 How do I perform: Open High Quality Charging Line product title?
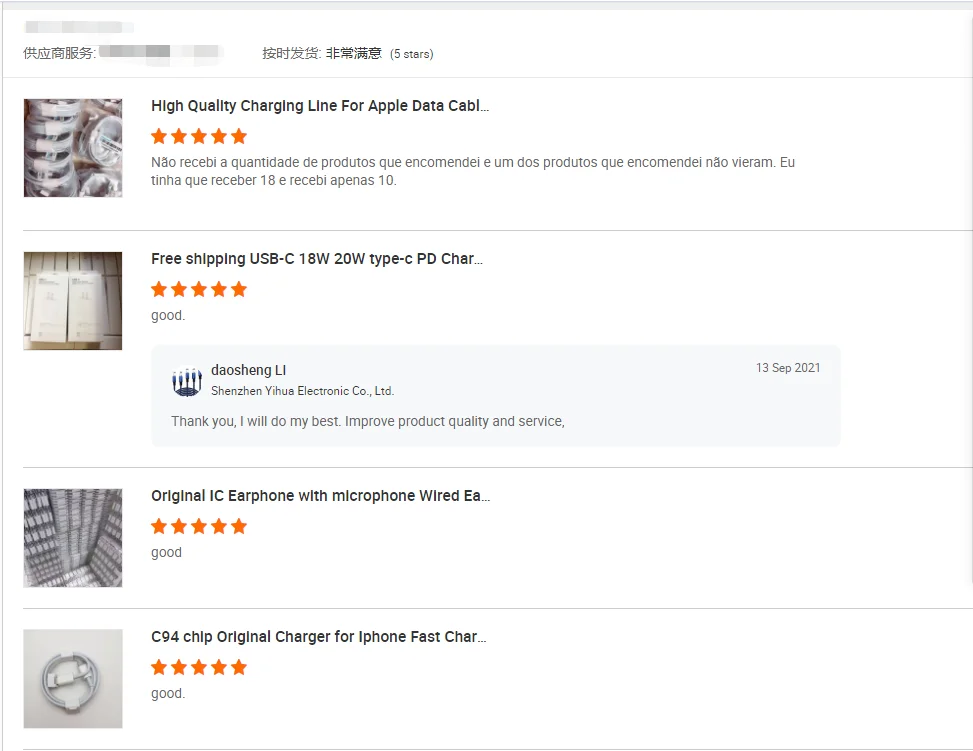click(x=320, y=106)
